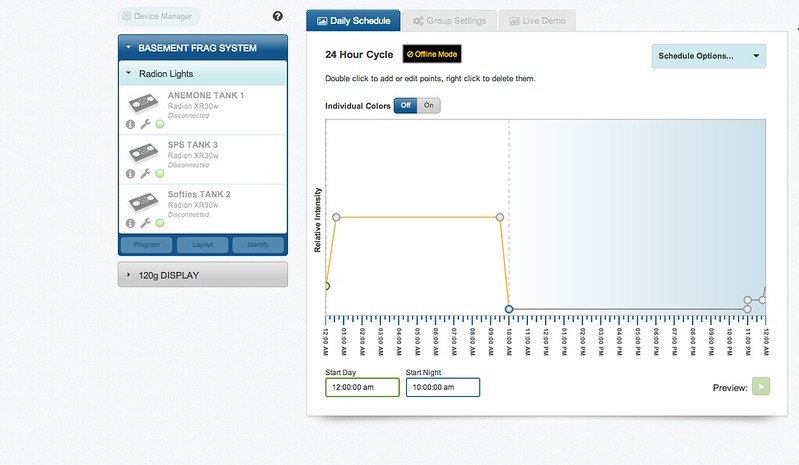The width and height of the screenshot is (799, 465).
Task: Open the Live Demo tab
Action: 536,20
